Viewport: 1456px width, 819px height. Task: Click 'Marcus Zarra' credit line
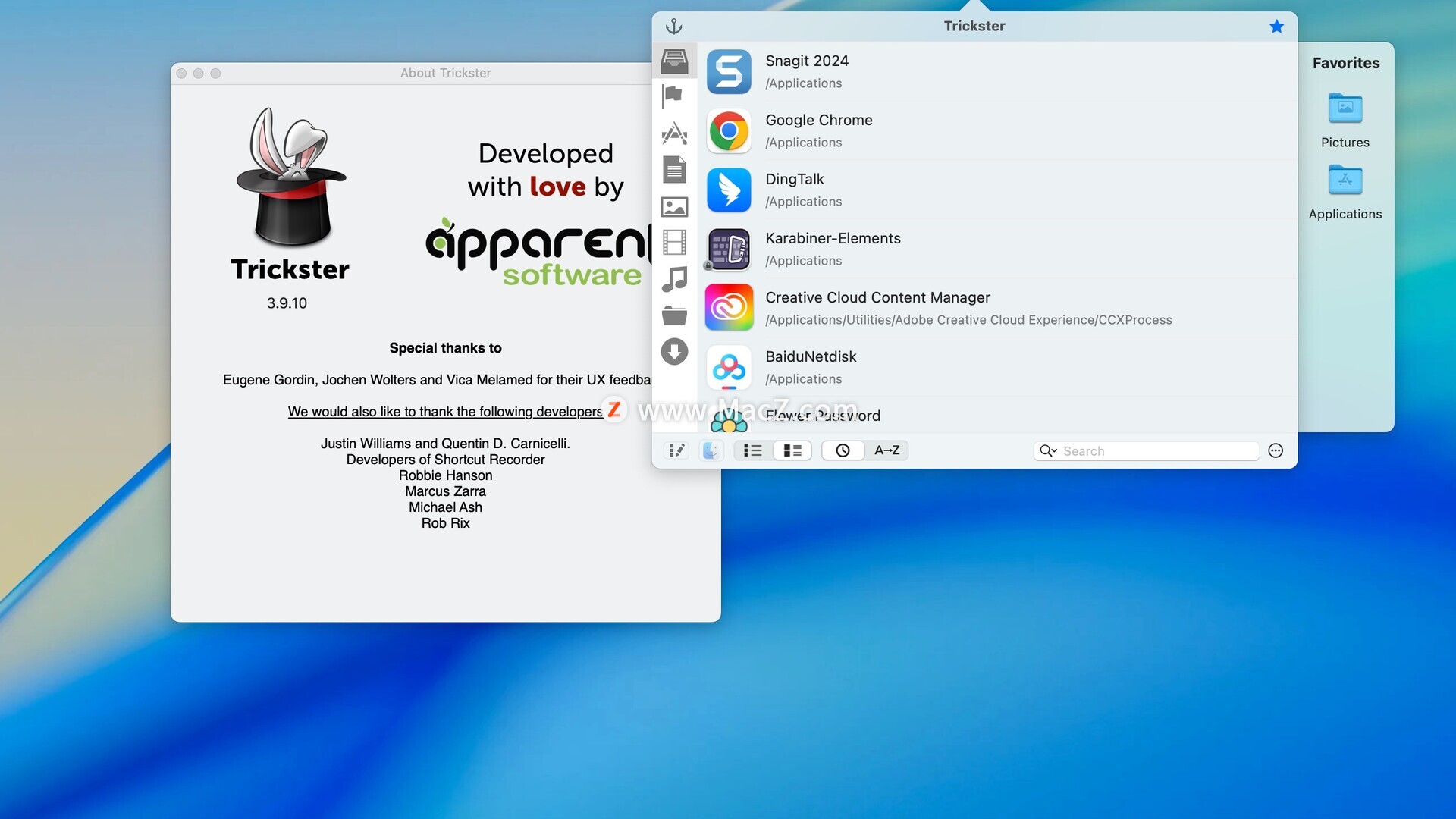pyautogui.click(x=445, y=491)
